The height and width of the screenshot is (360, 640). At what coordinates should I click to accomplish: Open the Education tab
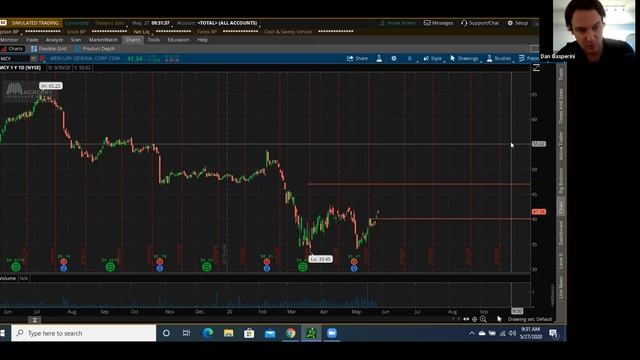pos(178,40)
